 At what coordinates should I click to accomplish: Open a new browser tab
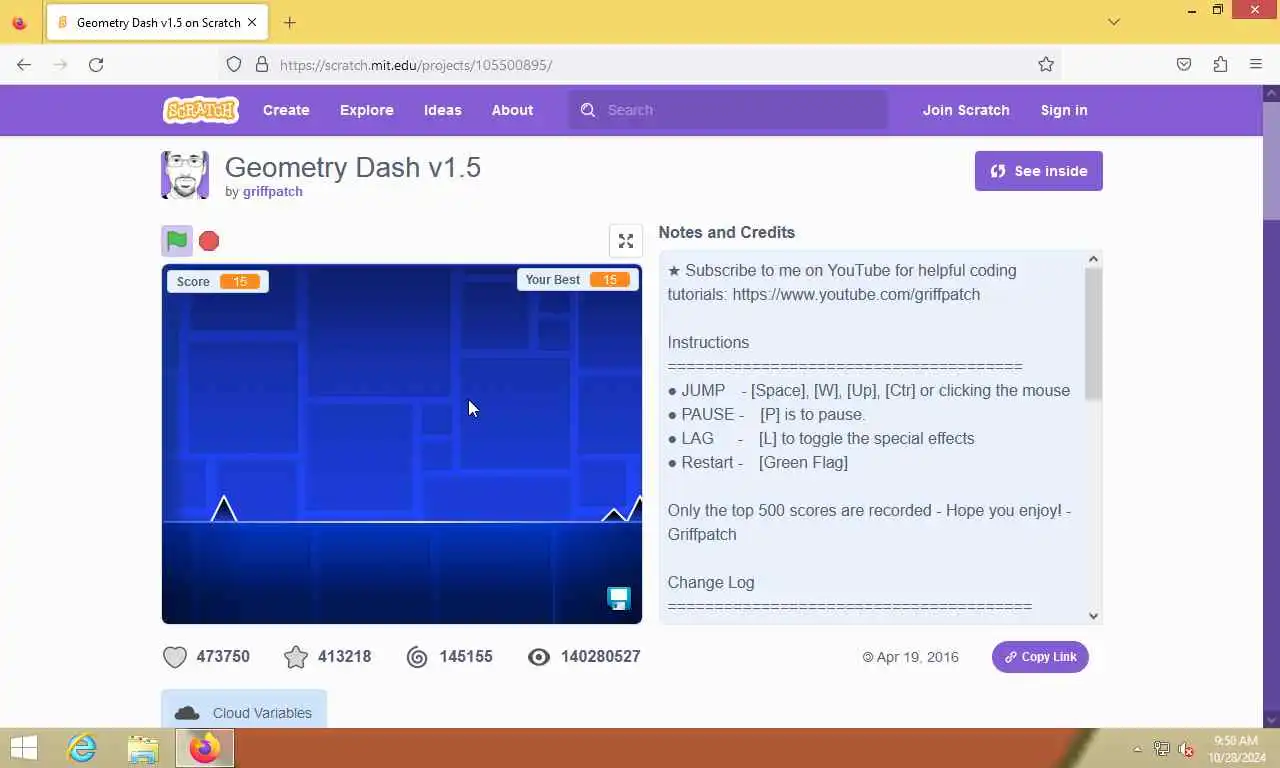point(289,22)
